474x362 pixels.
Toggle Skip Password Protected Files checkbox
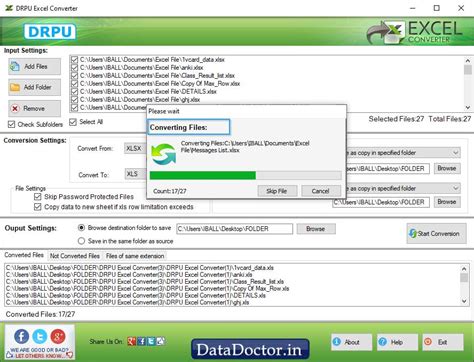click(x=38, y=197)
